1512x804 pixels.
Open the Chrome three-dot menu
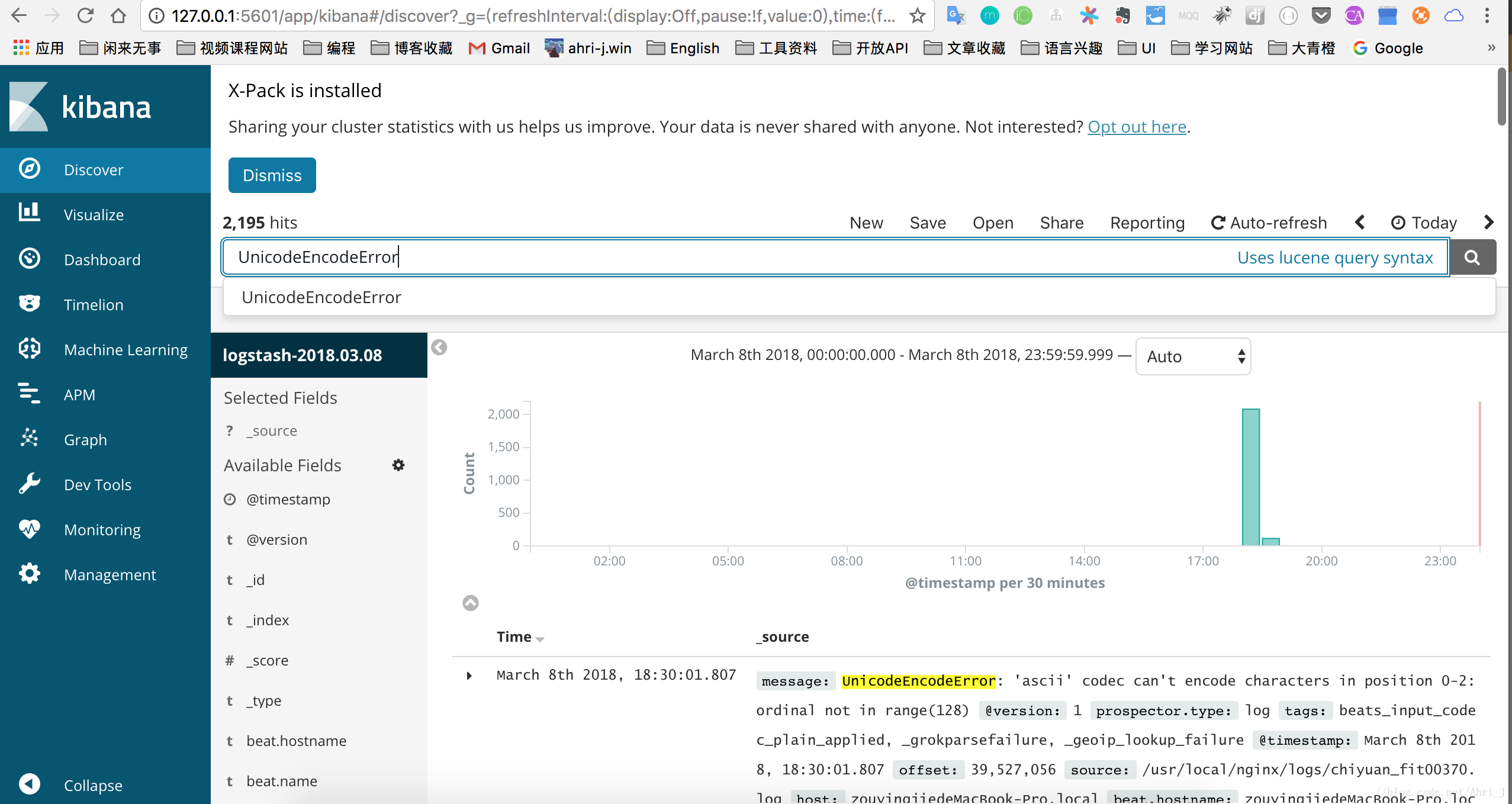coord(1487,15)
